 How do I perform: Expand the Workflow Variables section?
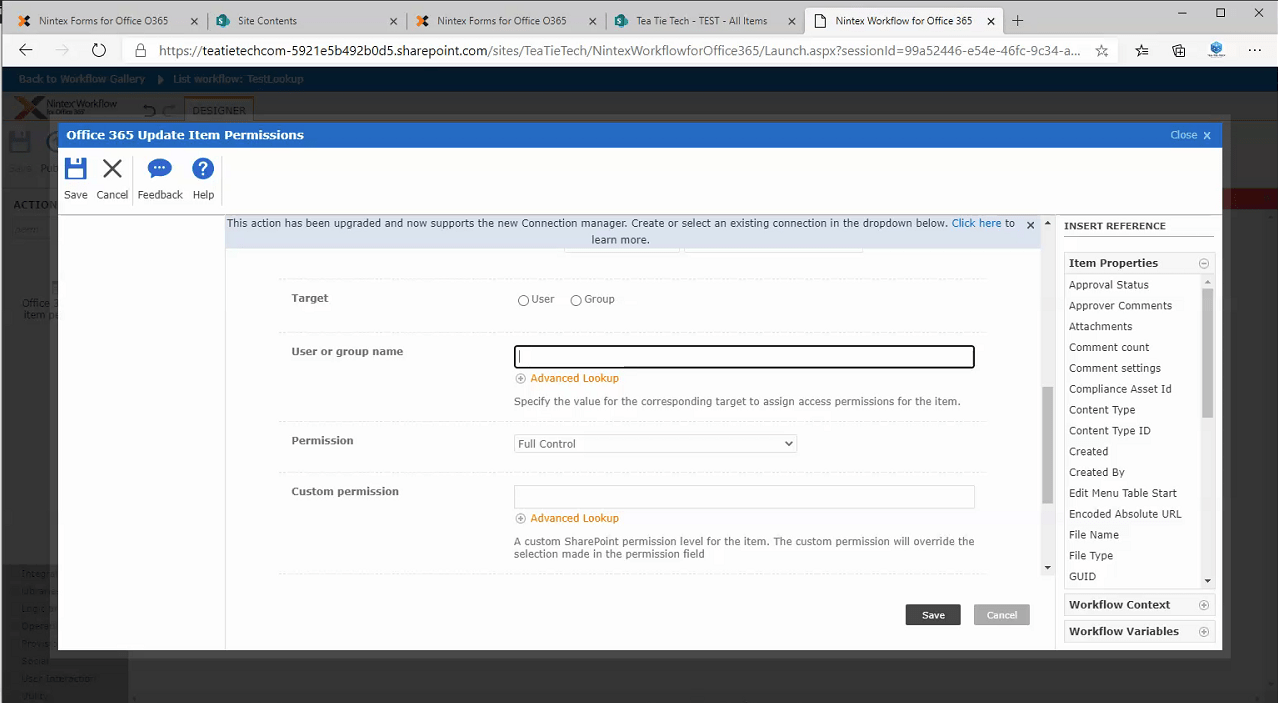[x=1204, y=632]
